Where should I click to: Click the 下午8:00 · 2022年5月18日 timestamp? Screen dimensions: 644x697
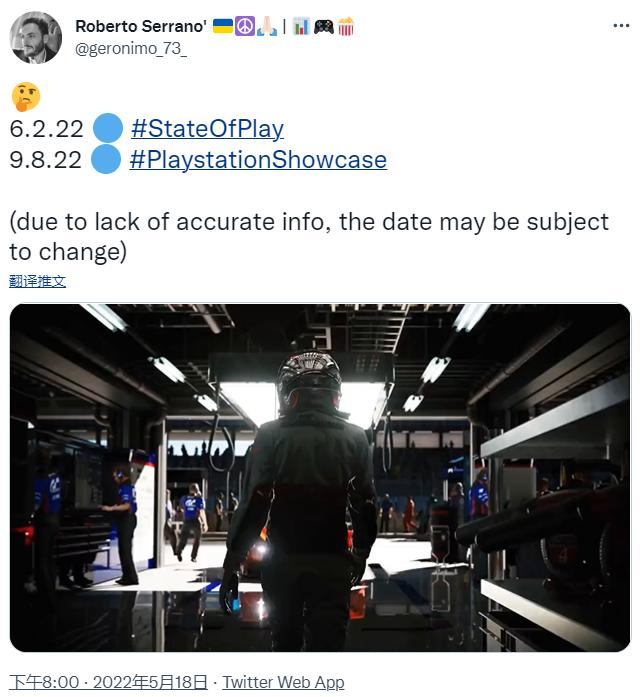point(109,682)
